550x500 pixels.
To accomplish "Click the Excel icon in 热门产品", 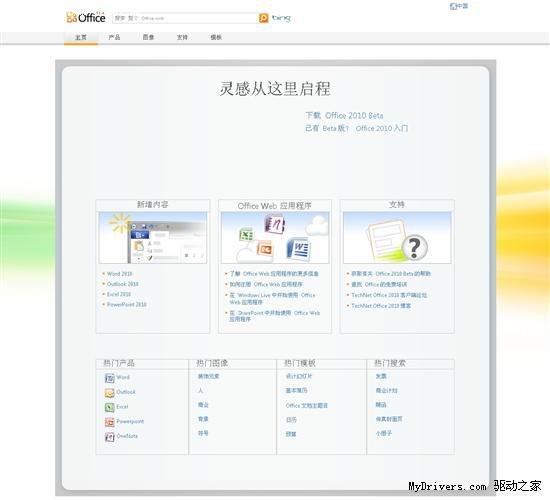I will point(109,407).
